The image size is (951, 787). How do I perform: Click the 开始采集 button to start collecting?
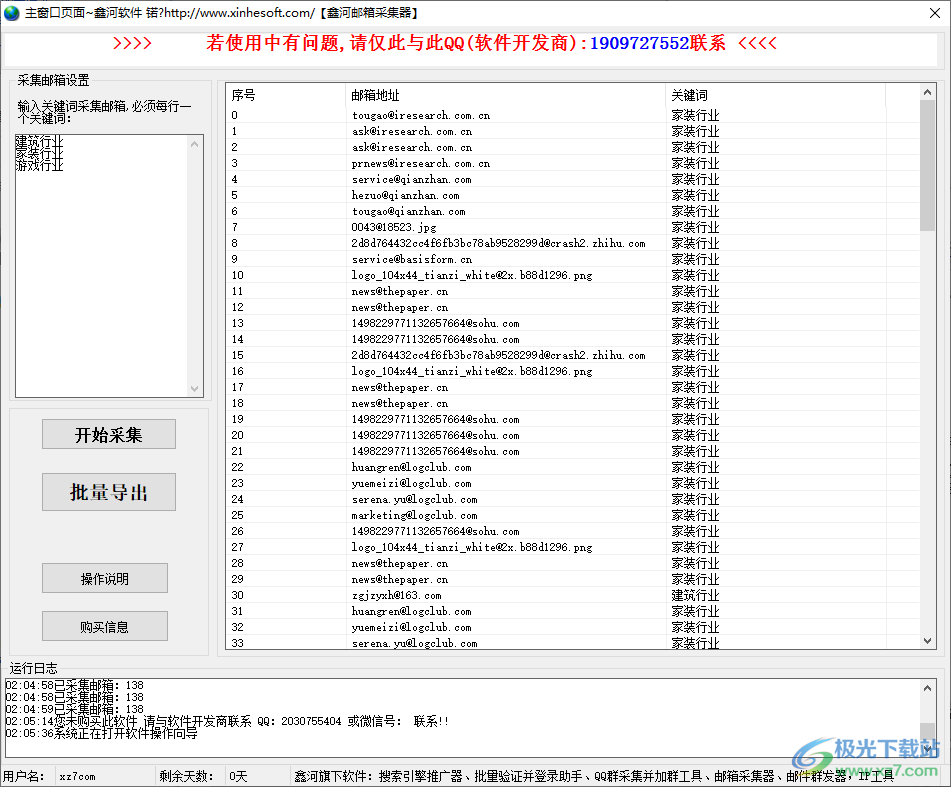108,434
